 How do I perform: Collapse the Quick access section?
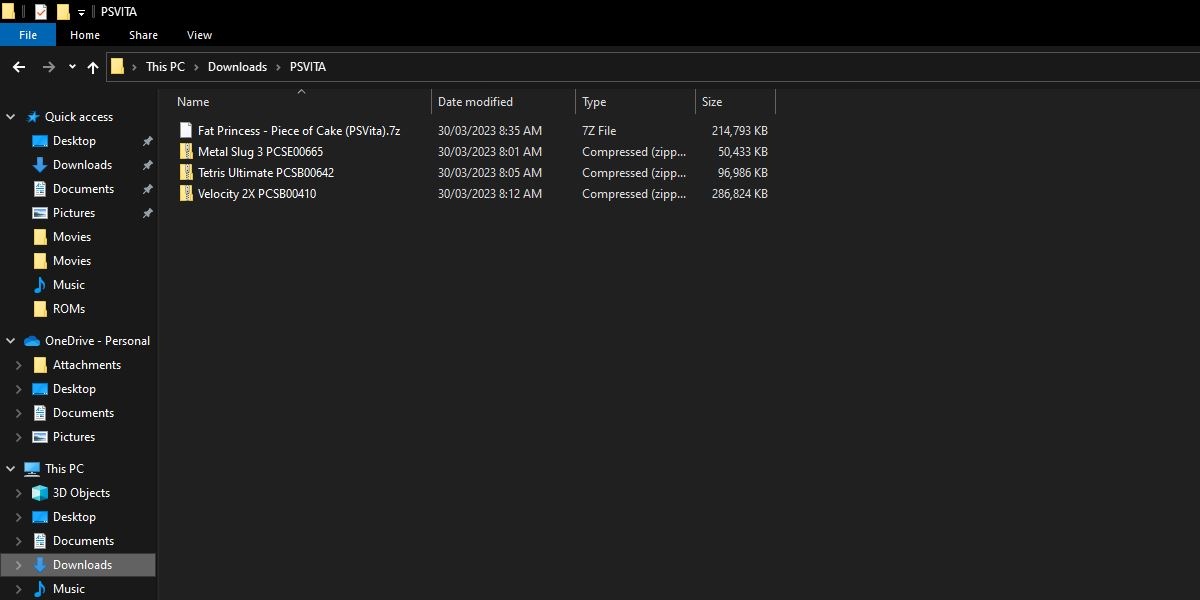(x=10, y=116)
